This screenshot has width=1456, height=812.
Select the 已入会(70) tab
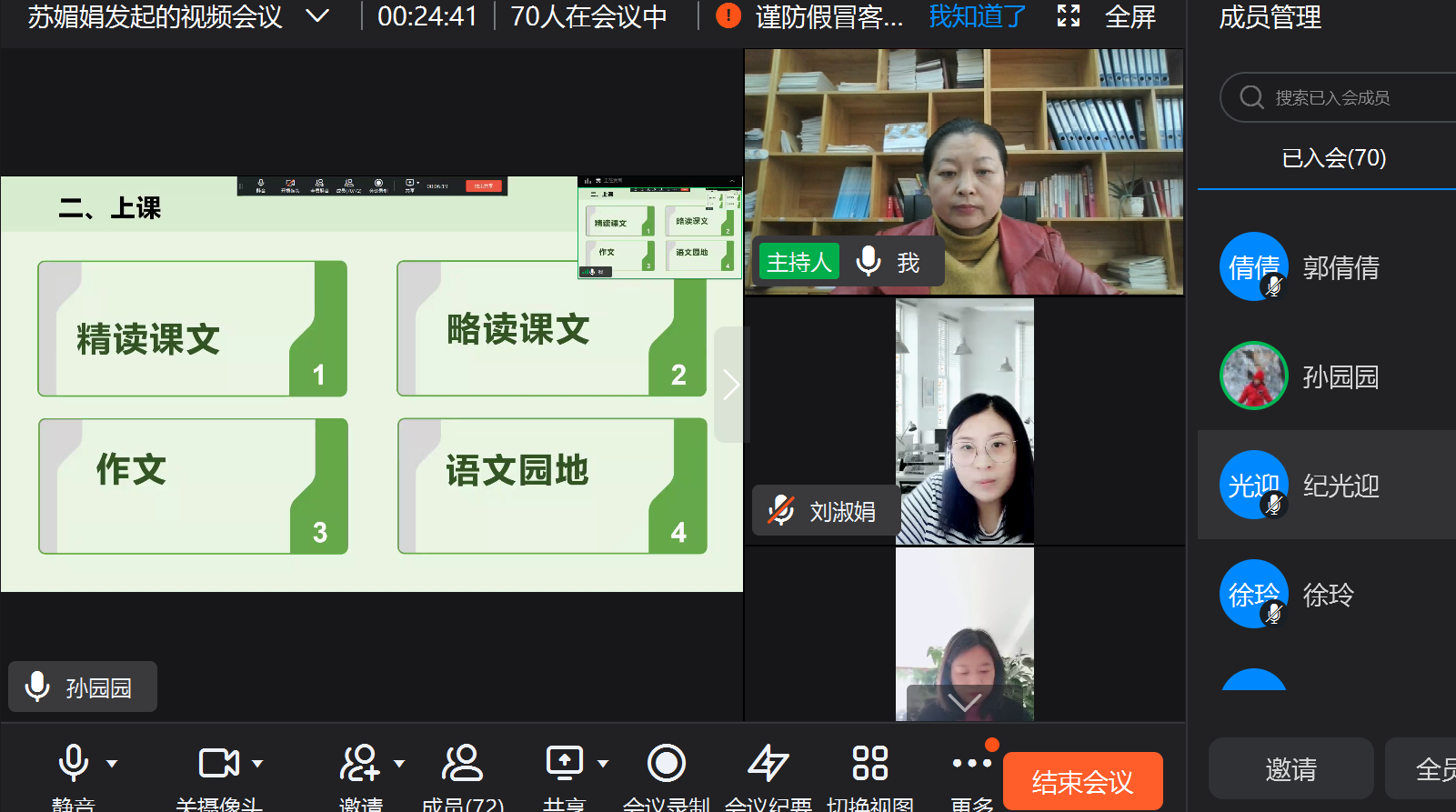pyautogui.click(x=1333, y=158)
